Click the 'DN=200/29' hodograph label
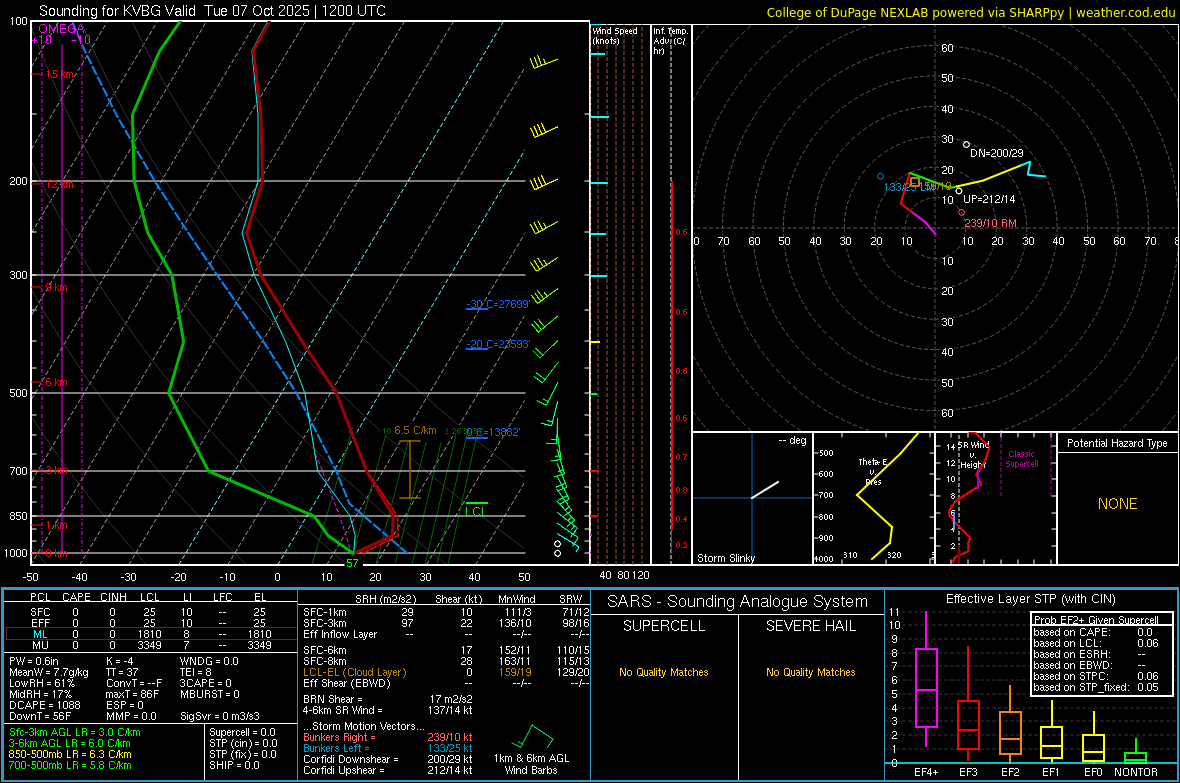 coord(996,153)
